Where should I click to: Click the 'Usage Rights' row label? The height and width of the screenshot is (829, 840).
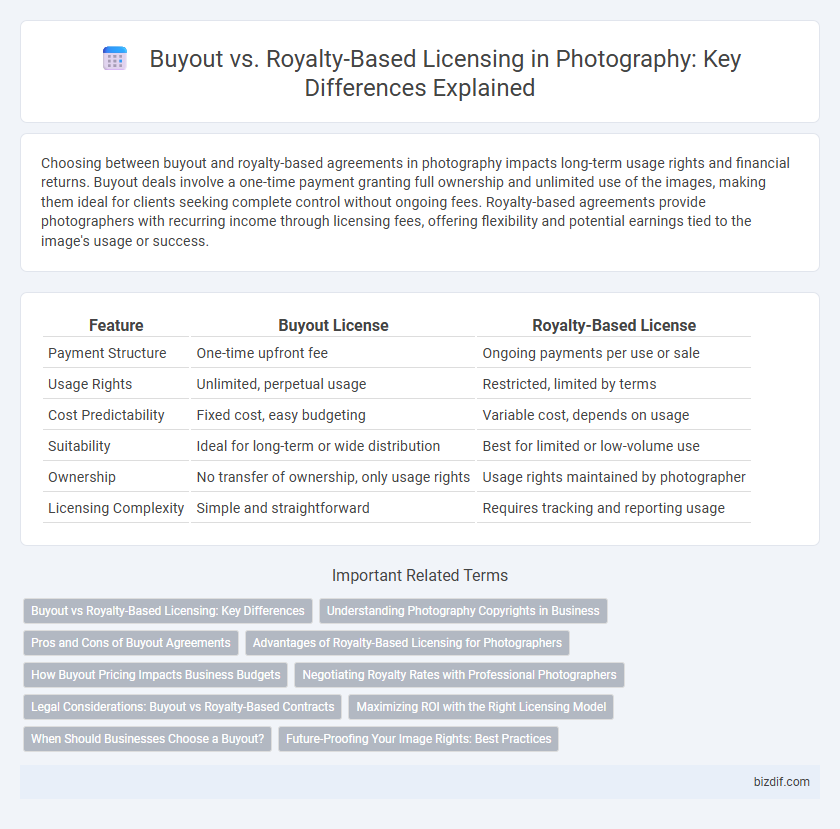pyautogui.click(x=116, y=384)
